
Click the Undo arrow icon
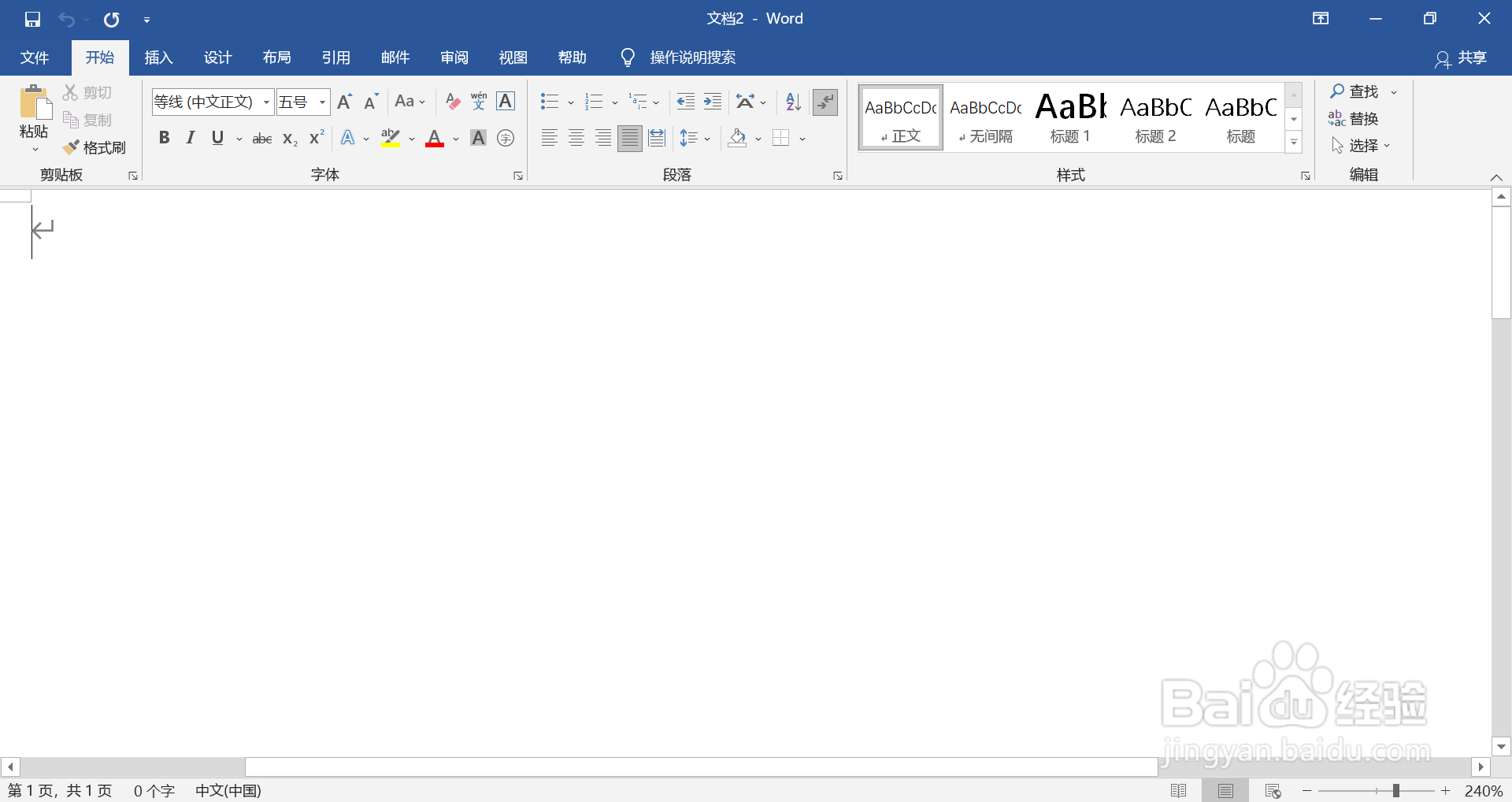coord(66,19)
